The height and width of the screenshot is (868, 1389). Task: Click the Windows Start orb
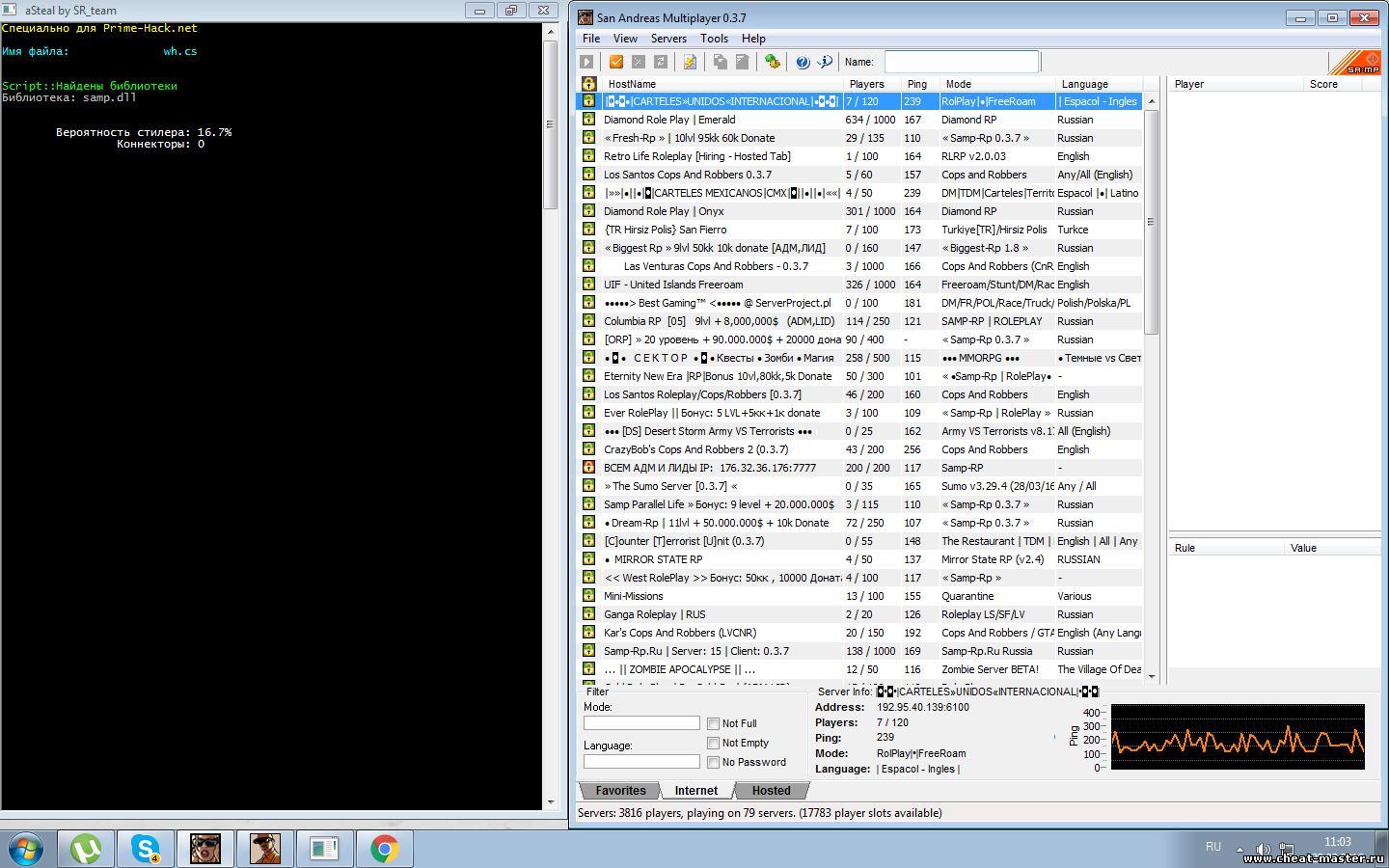(26, 849)
